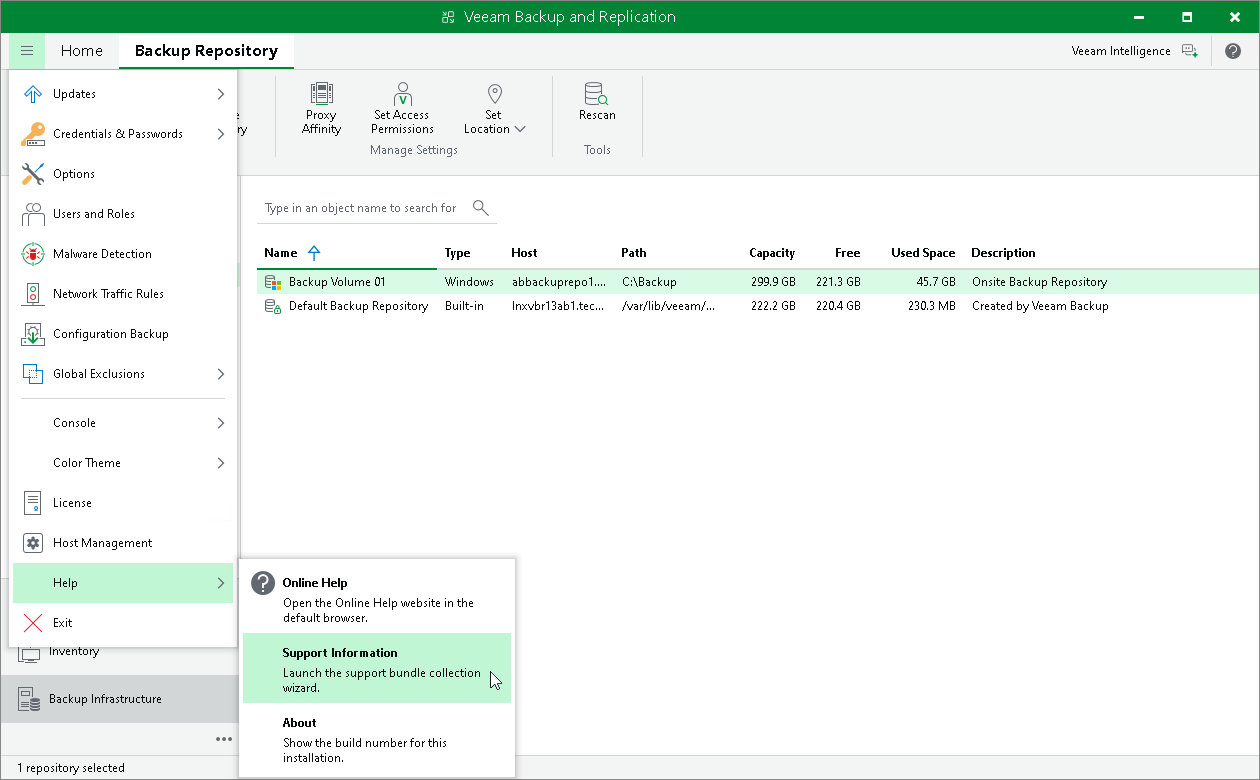Click the three-dots navigation overflow icon
Screen dimensions: 1260x780
(223, 739)
